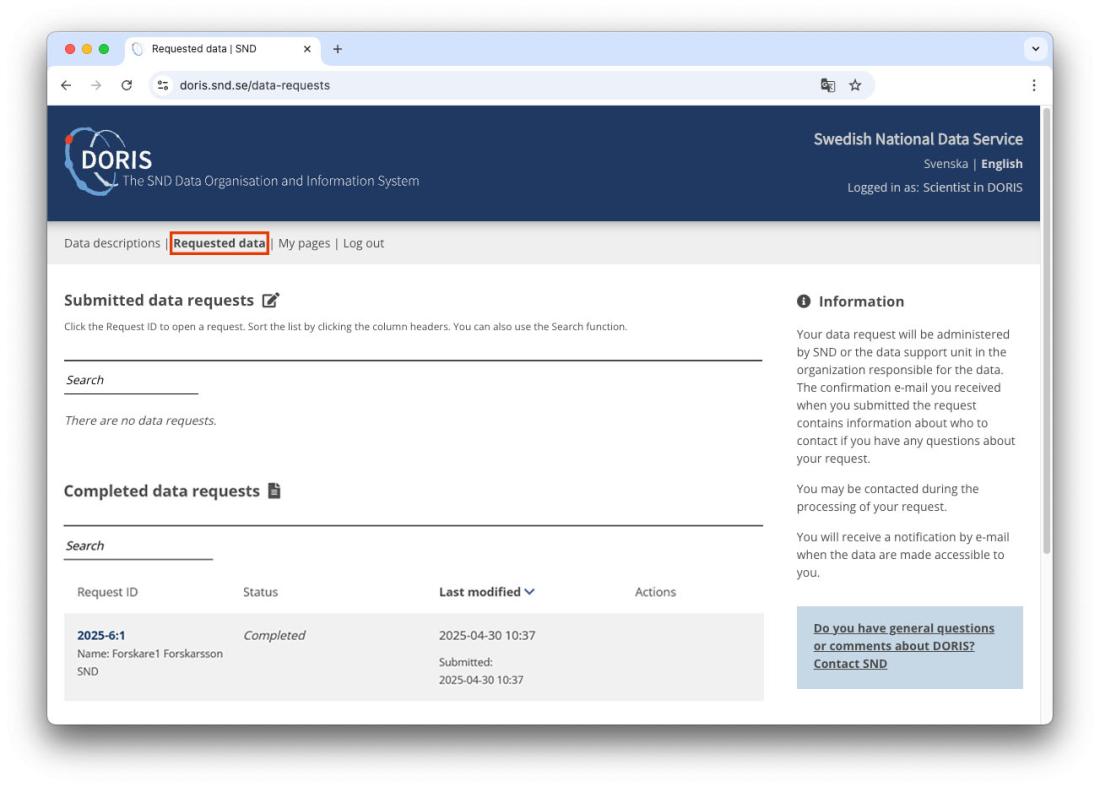The width and height of the screenshot is (1100, 787).
Task: Click the address bar URL
Action: pos(254,85)
